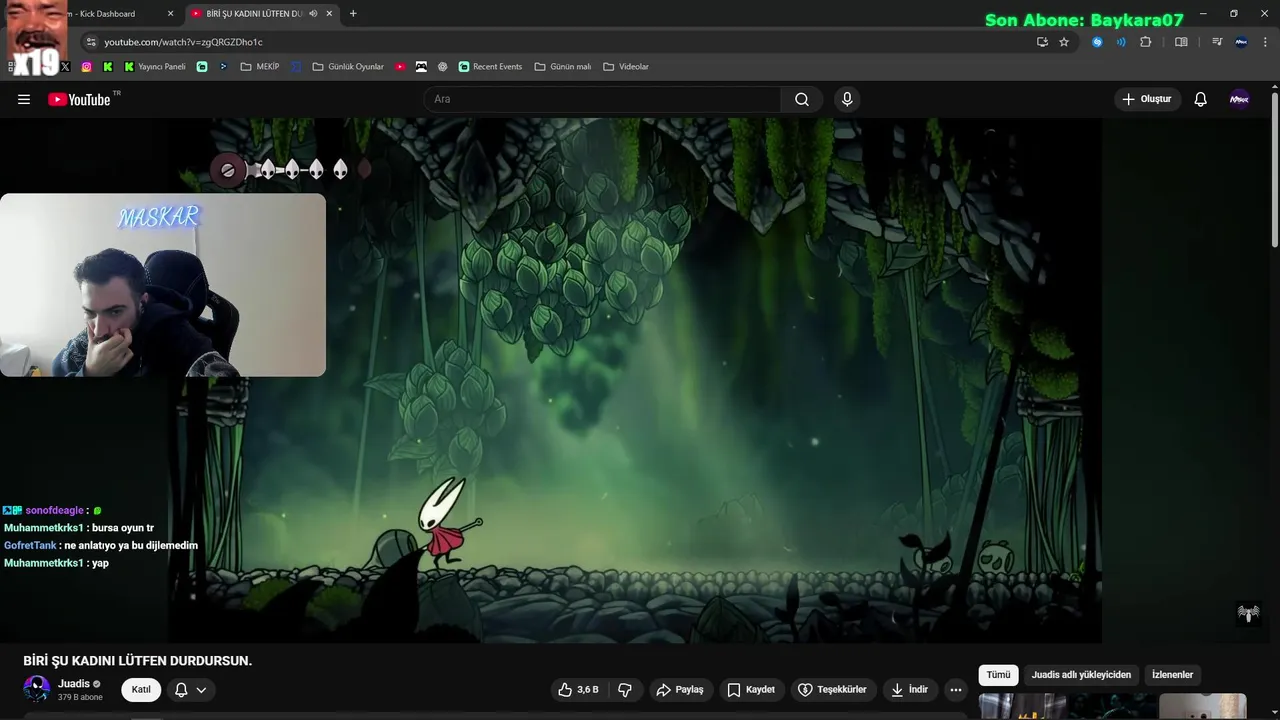Click the YouTube search magnifier button
1280x720 pixels.
click(802, 99)
